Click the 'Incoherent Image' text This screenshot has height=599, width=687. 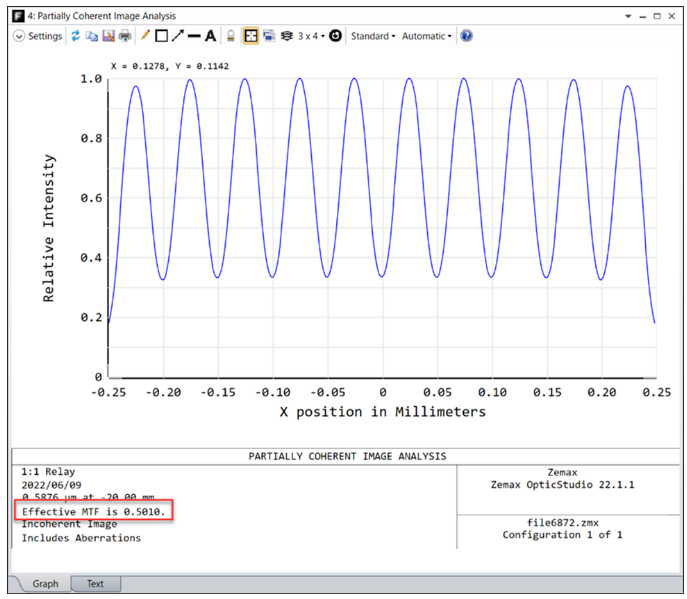click(x=69, y=524)
